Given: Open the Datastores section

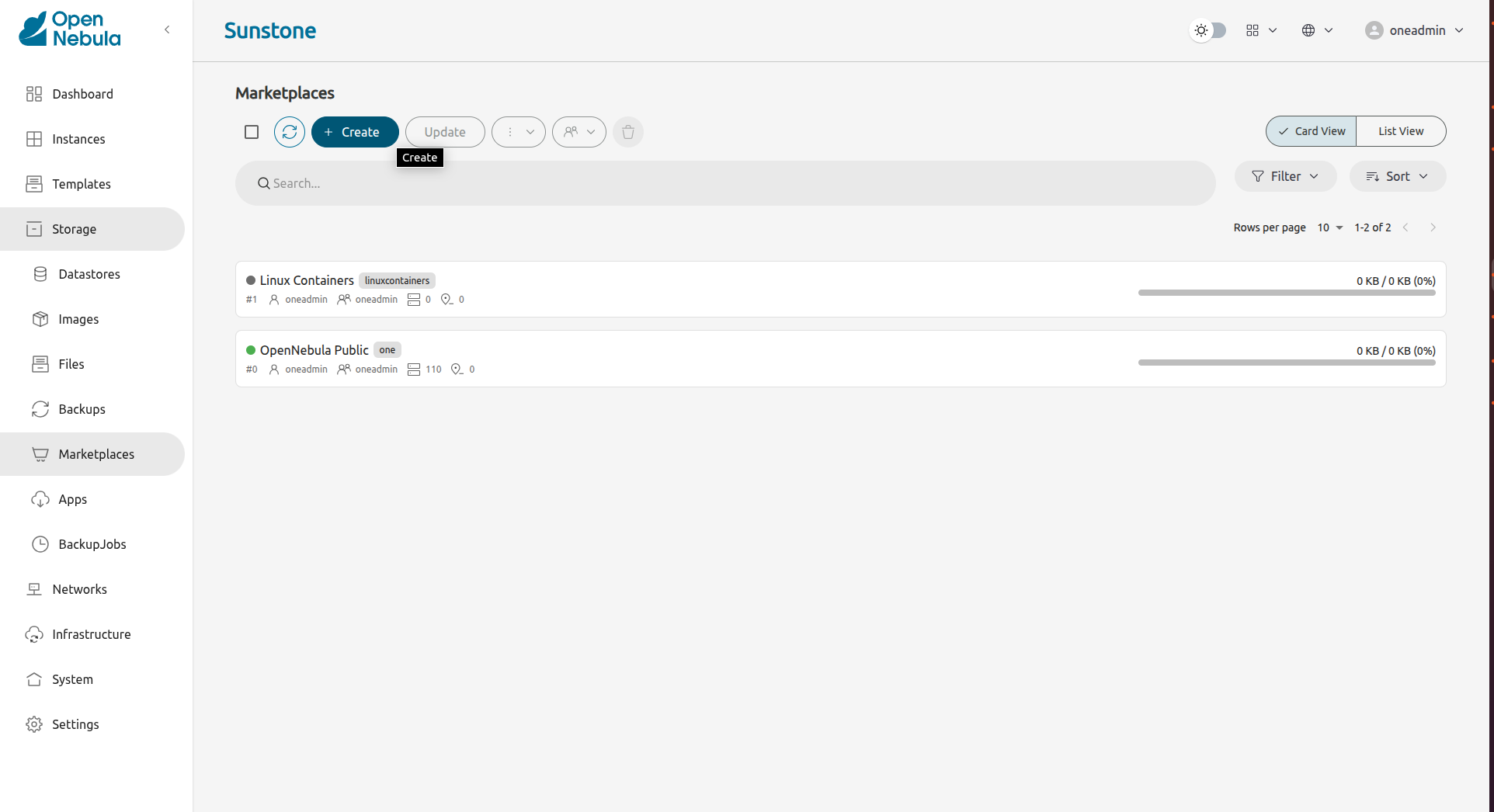Looking at the screenshot, I should [x=88, y=274].
